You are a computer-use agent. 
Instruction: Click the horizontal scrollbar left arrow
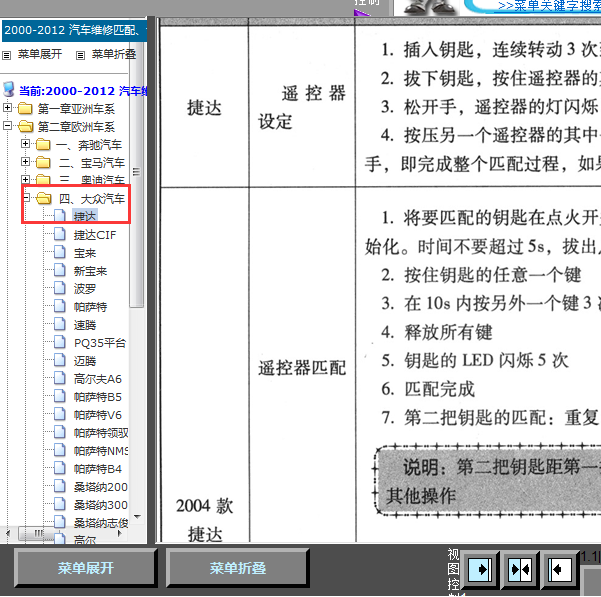pos(8,533)
